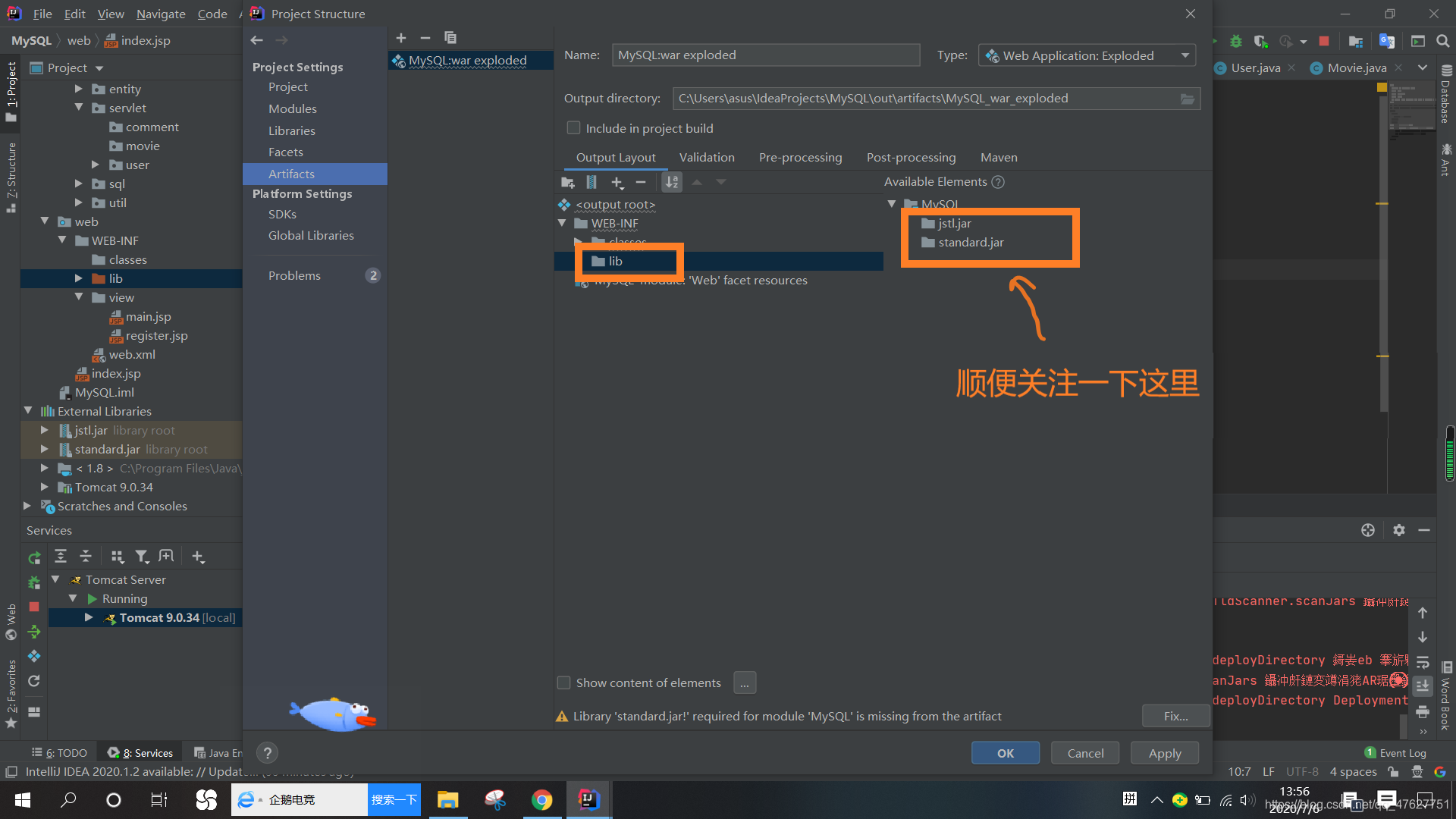
Task: Click the Search Everywhere magnifier icon
Action: pos(1443,41)
